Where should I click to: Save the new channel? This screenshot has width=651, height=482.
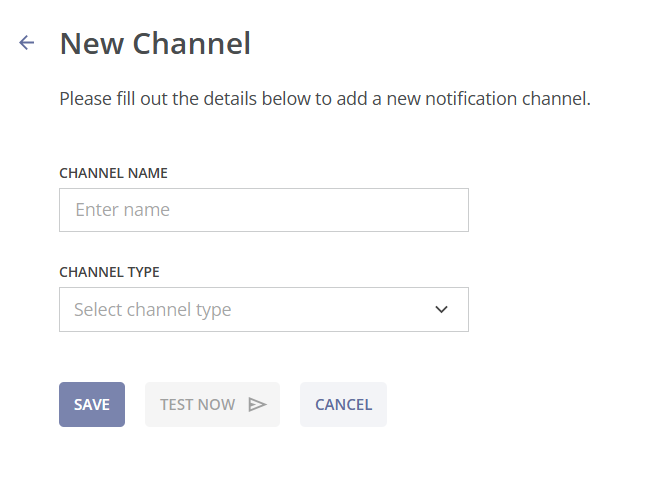pyautogui.click(x=92, y=404)
